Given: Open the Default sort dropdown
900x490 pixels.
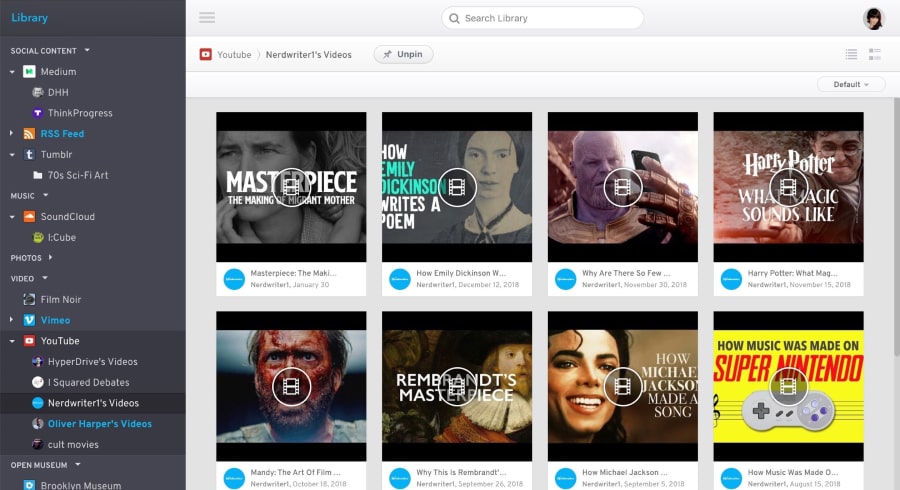Looking at the screenshot, I should tap(851, 84).
